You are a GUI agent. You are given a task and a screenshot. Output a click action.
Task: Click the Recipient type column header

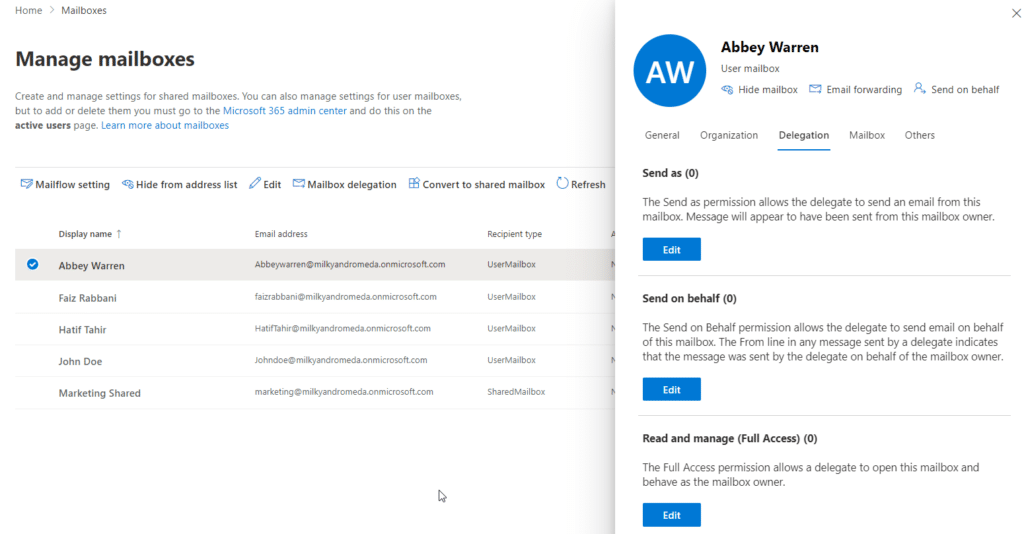(x=514, y=234)
